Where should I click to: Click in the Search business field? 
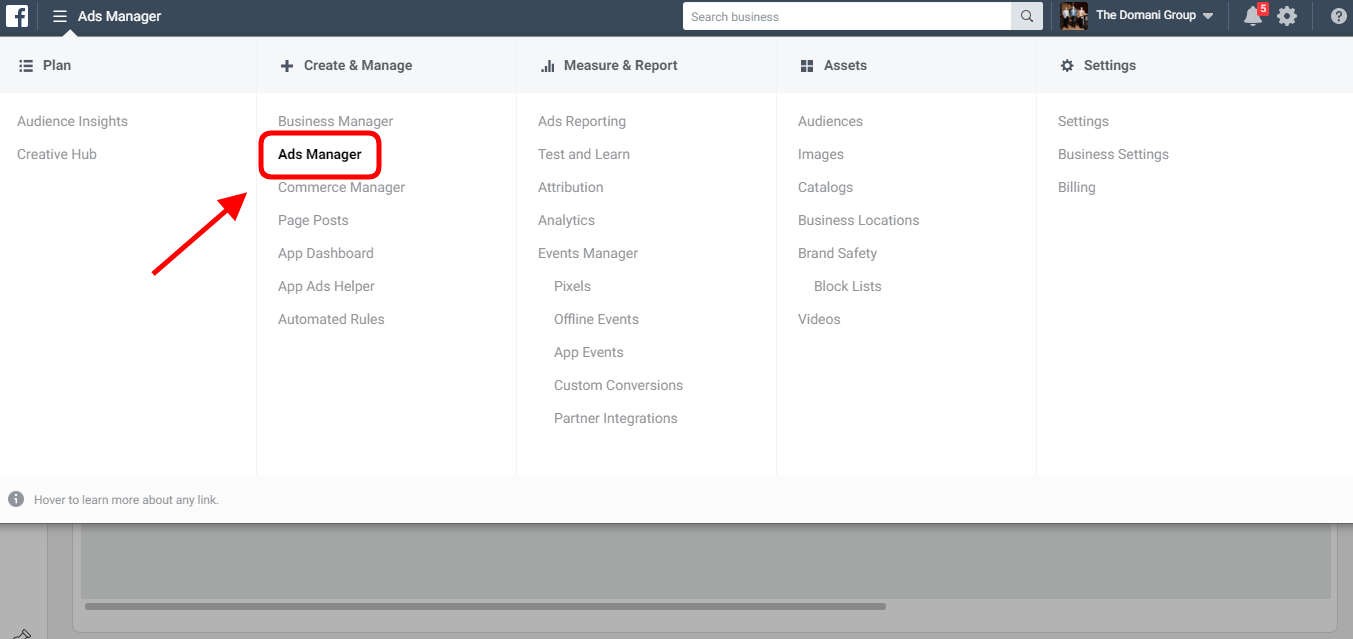847,16
